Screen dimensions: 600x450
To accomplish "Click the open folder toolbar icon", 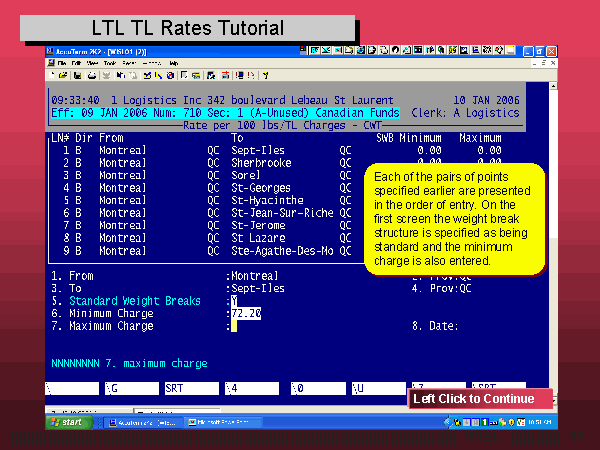I will 64,75.
